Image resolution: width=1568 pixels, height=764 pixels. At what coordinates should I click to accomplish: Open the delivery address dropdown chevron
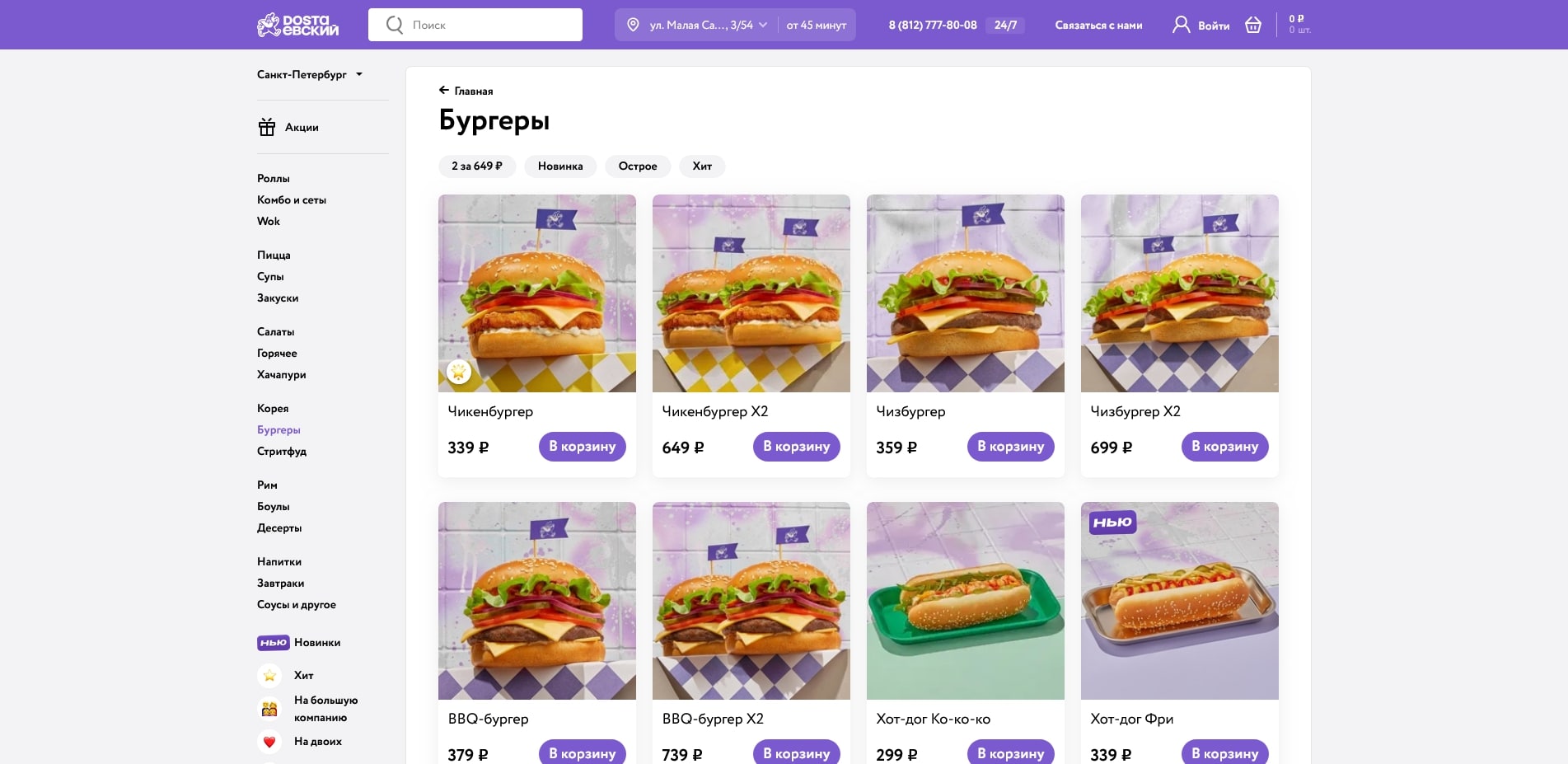763,25
